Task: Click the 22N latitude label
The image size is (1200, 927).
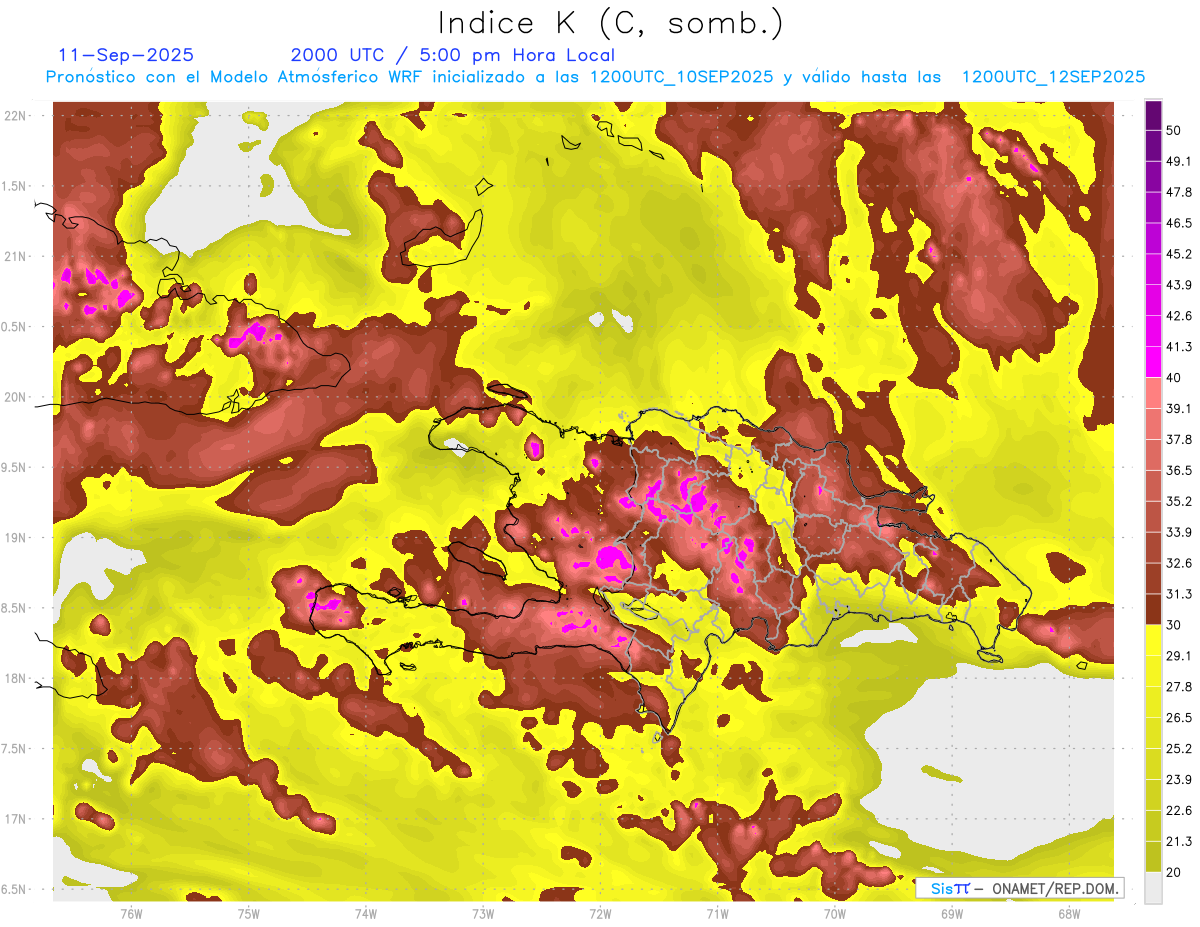Action: (16, 116)
